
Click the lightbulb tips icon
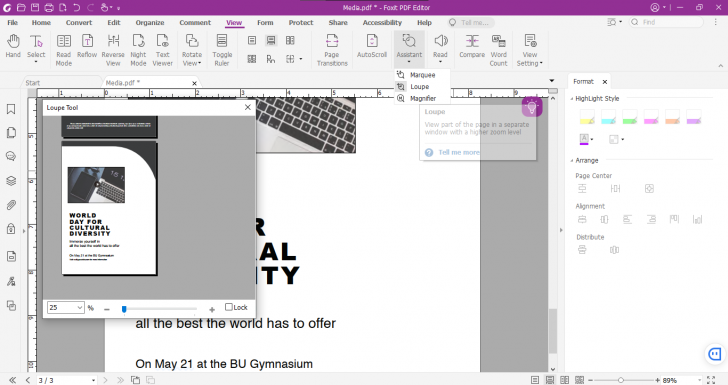(532, 107)
